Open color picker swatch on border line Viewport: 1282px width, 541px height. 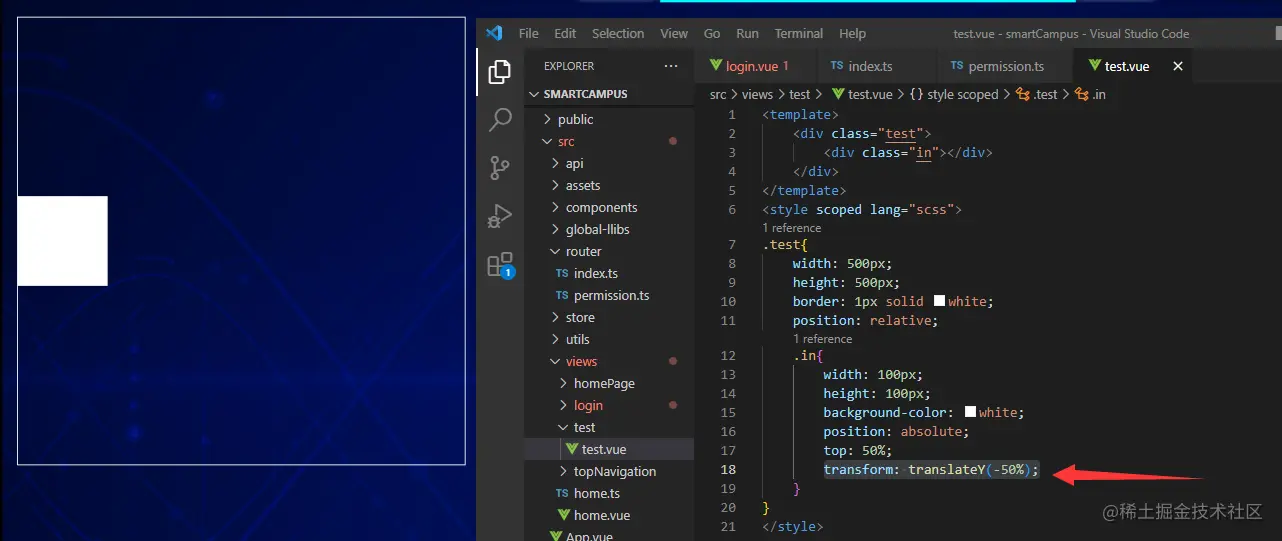coord(939,301)
